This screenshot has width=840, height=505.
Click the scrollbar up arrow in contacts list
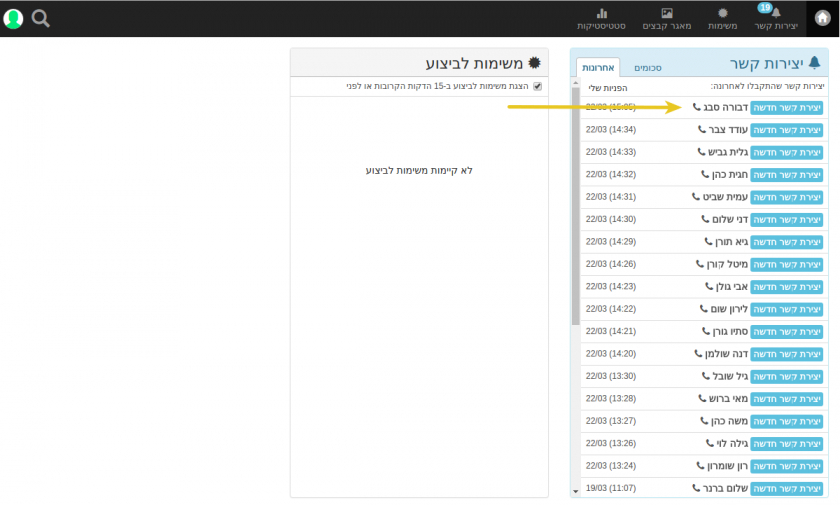[x=575, y=83]
